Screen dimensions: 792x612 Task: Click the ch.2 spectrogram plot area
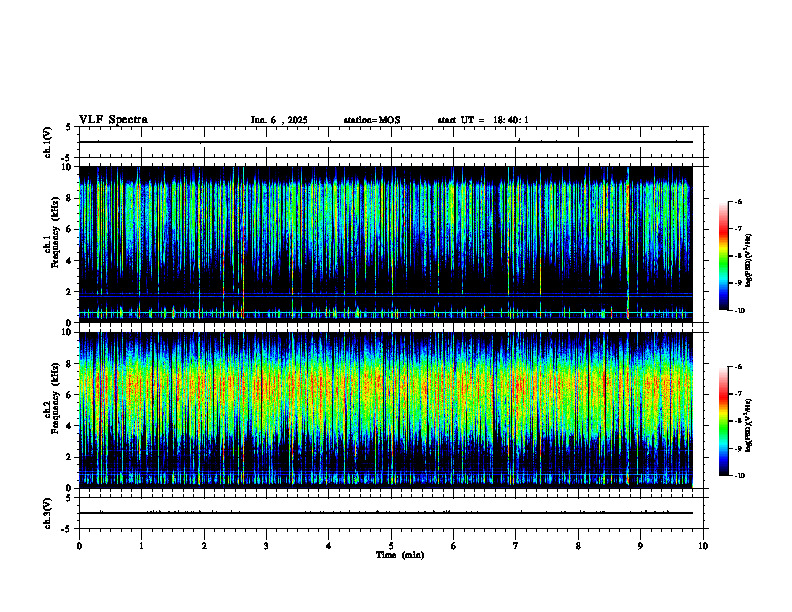click(x=385, y=410)
